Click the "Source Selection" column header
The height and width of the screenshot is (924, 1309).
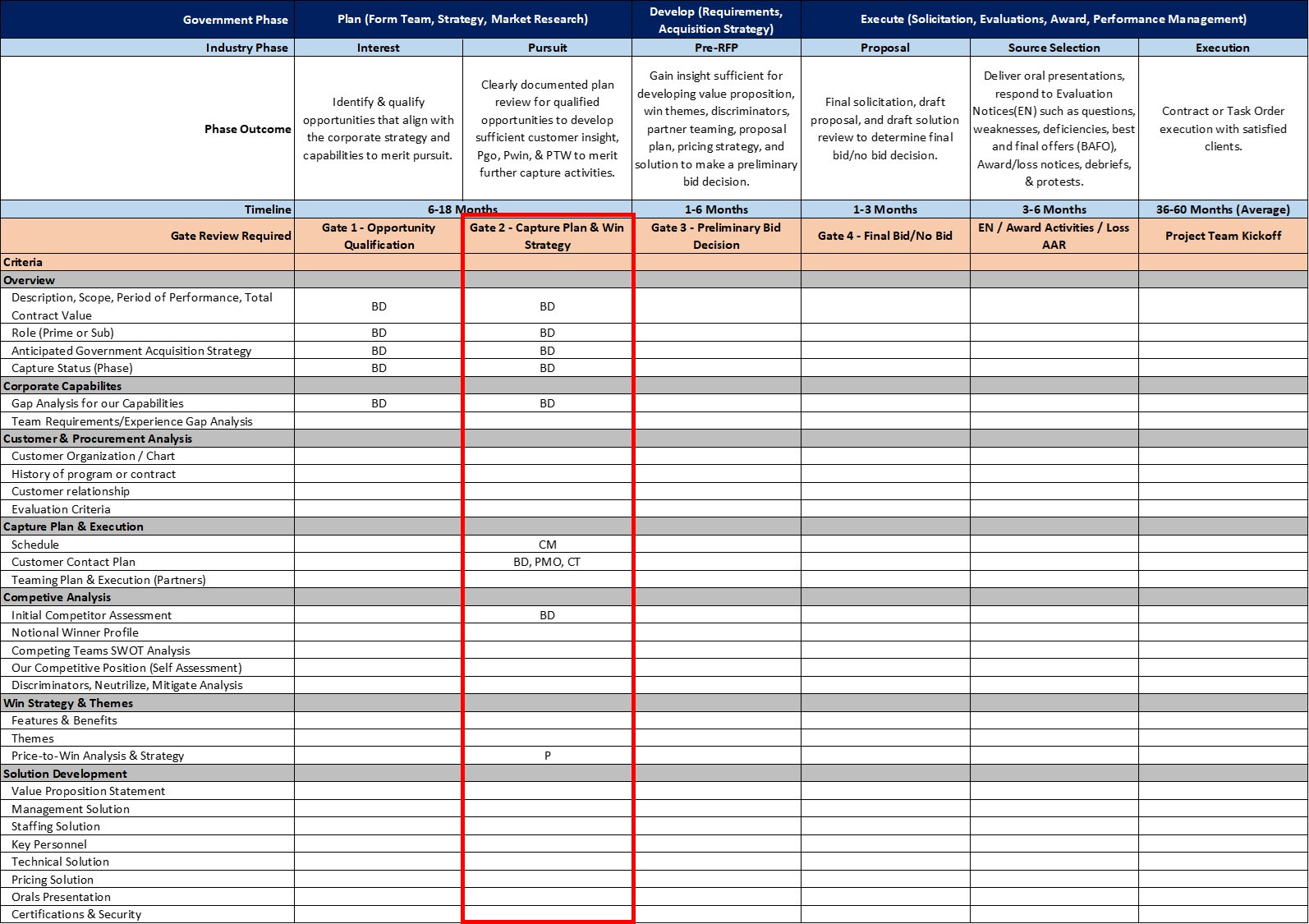point(1054,48)
